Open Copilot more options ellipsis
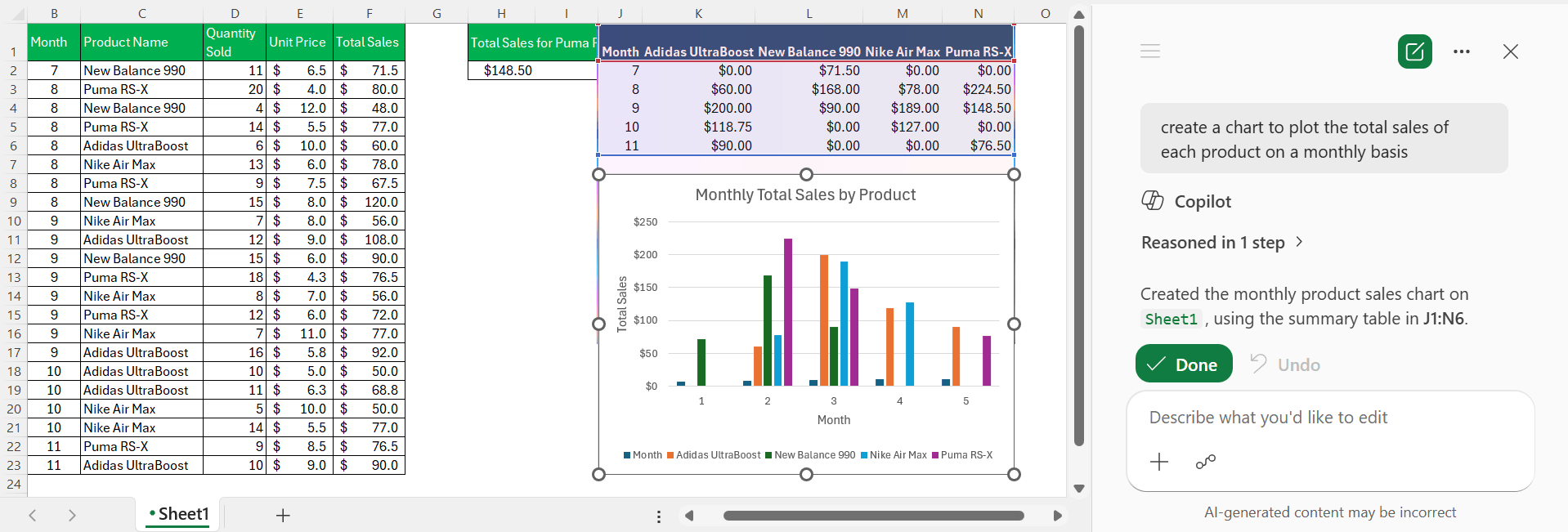The image size is (1568, 532). coord(1462,51)
